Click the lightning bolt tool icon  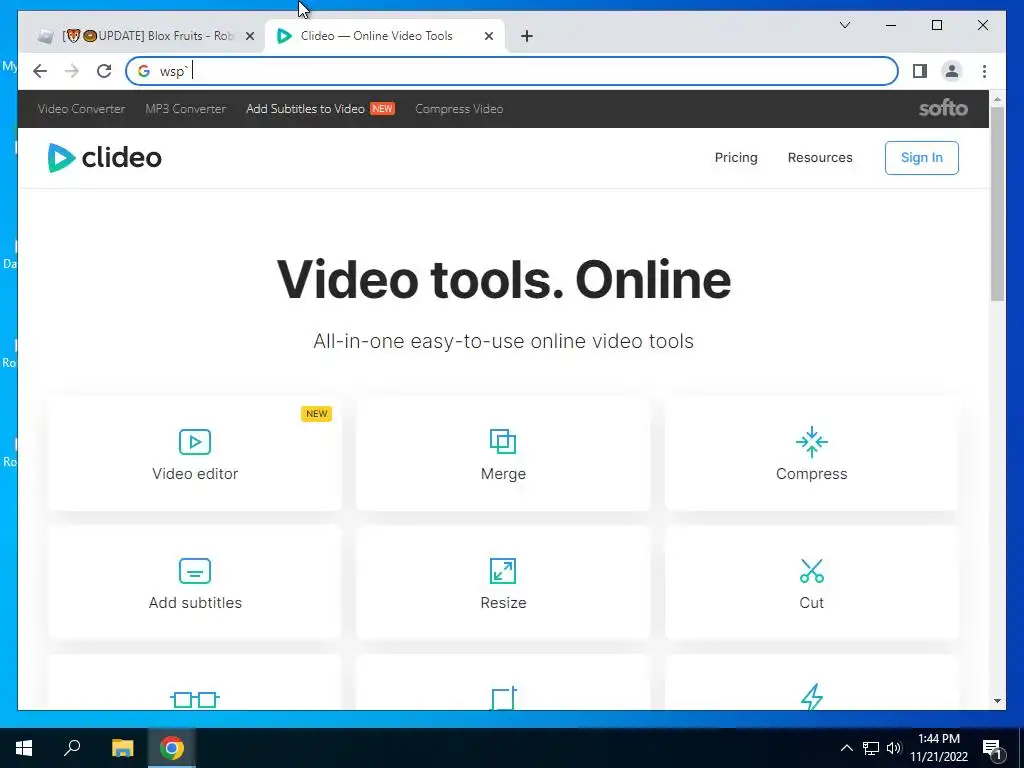coord(811,697)
